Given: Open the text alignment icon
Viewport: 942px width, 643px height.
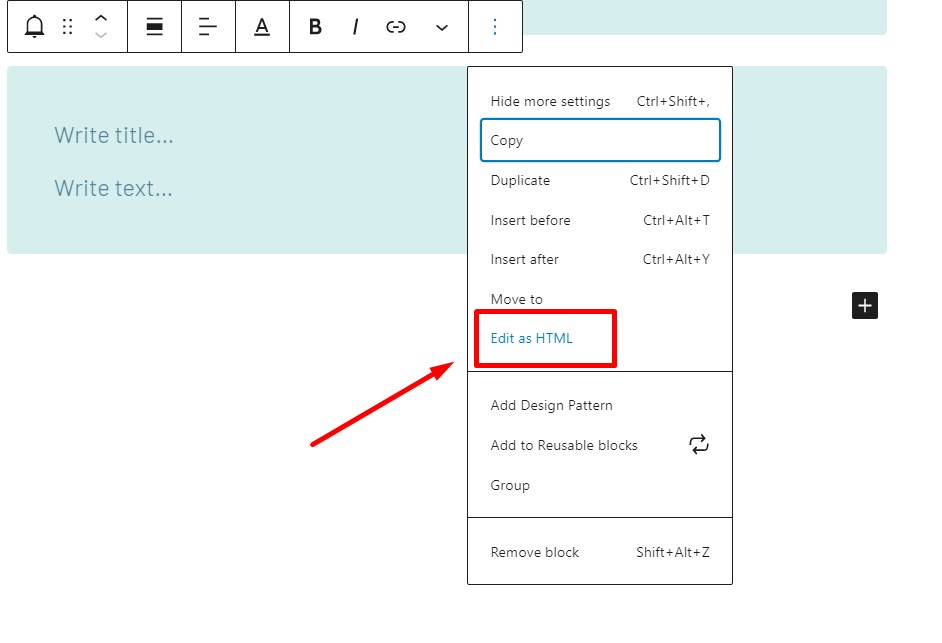Looking at the screenshot, I should point(208,26).
